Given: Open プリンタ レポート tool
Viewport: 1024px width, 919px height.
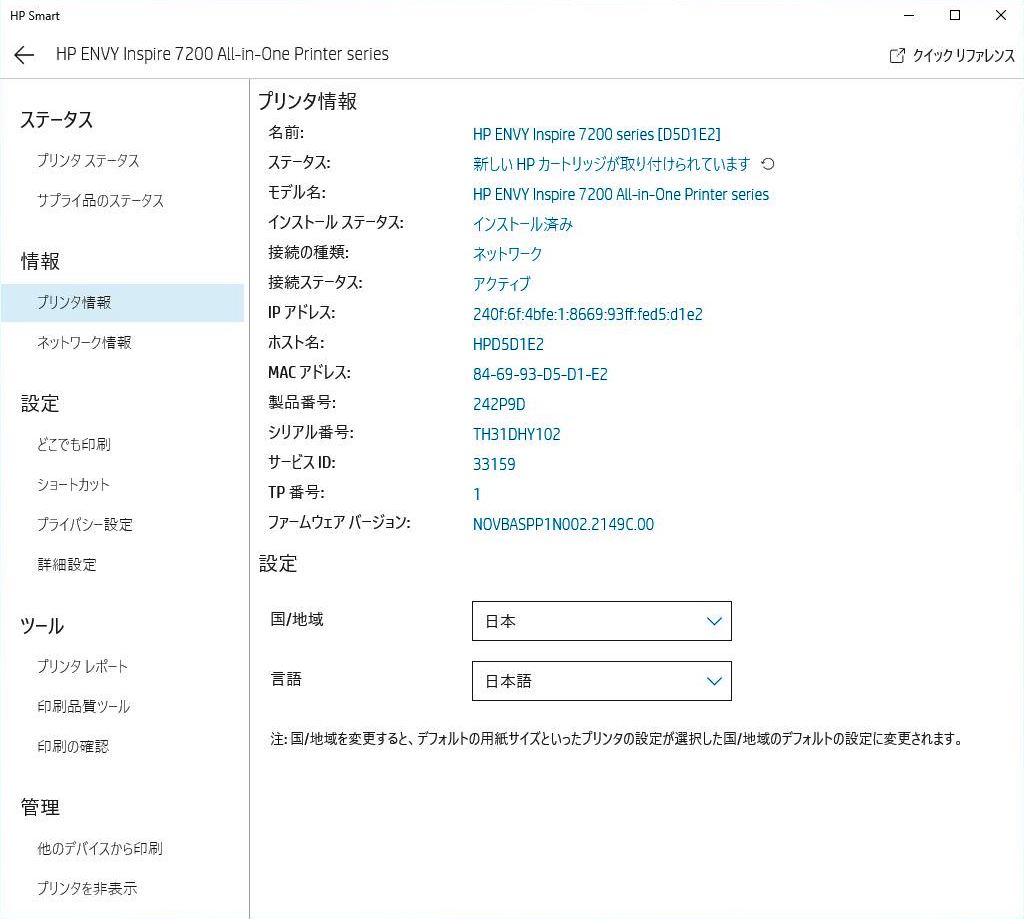Looking at the screenshot, I should [82, 666].
